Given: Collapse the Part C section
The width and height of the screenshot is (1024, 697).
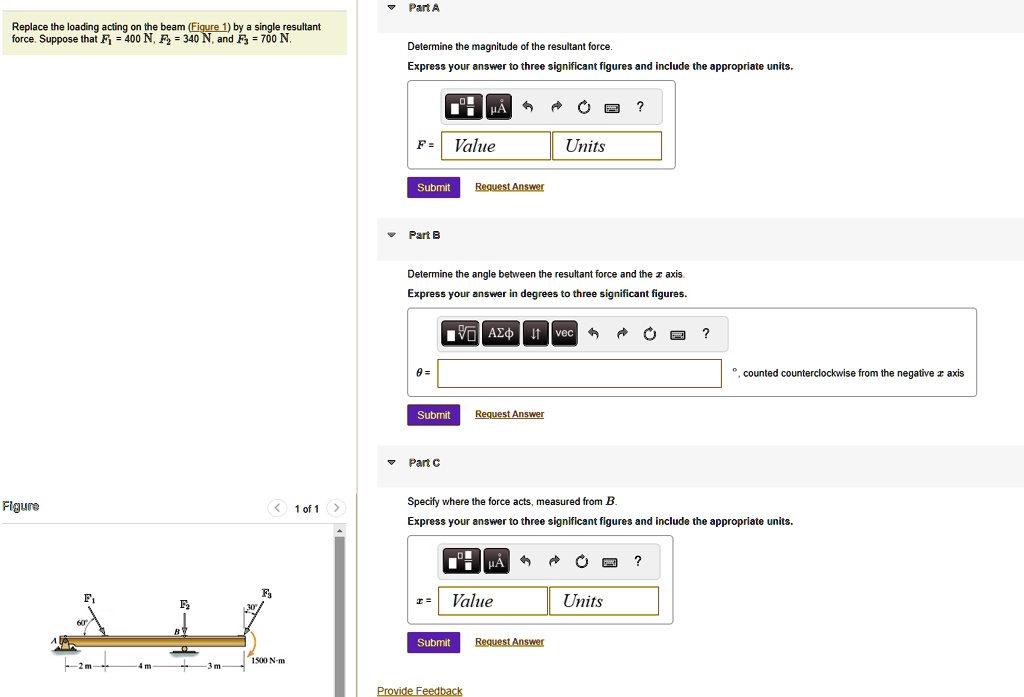Looking at the screenshot, I should [x=390, y=463].
